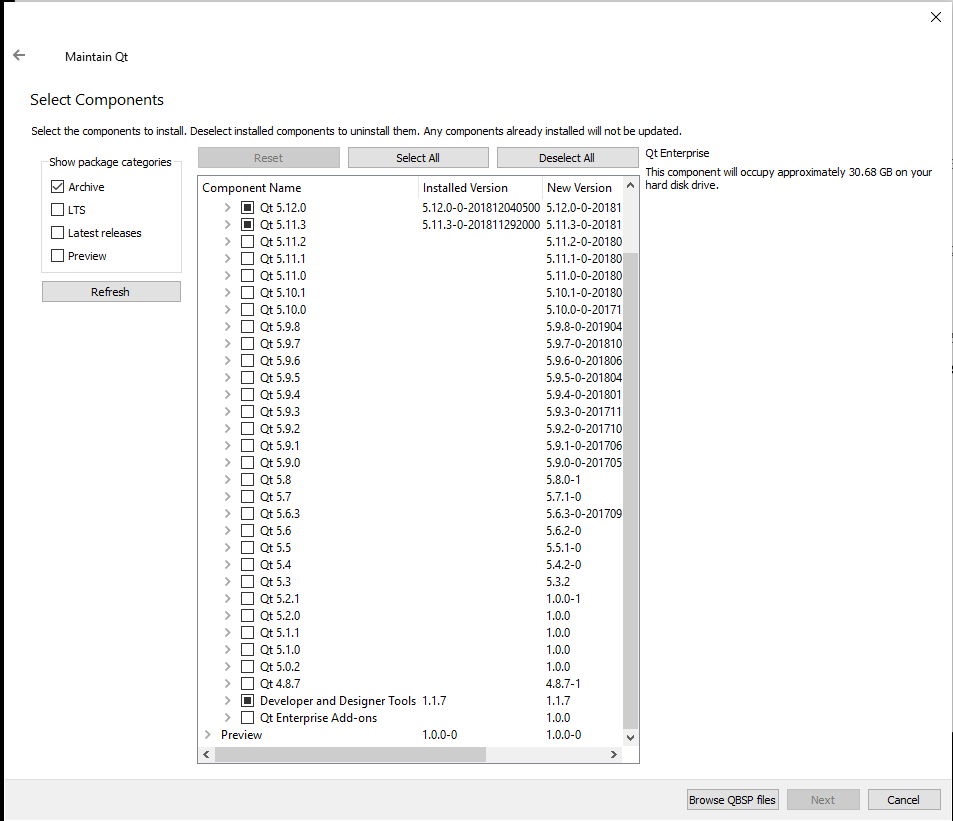Click the New Version column header
The image size is (953, 821).
(x=583, y=188)
